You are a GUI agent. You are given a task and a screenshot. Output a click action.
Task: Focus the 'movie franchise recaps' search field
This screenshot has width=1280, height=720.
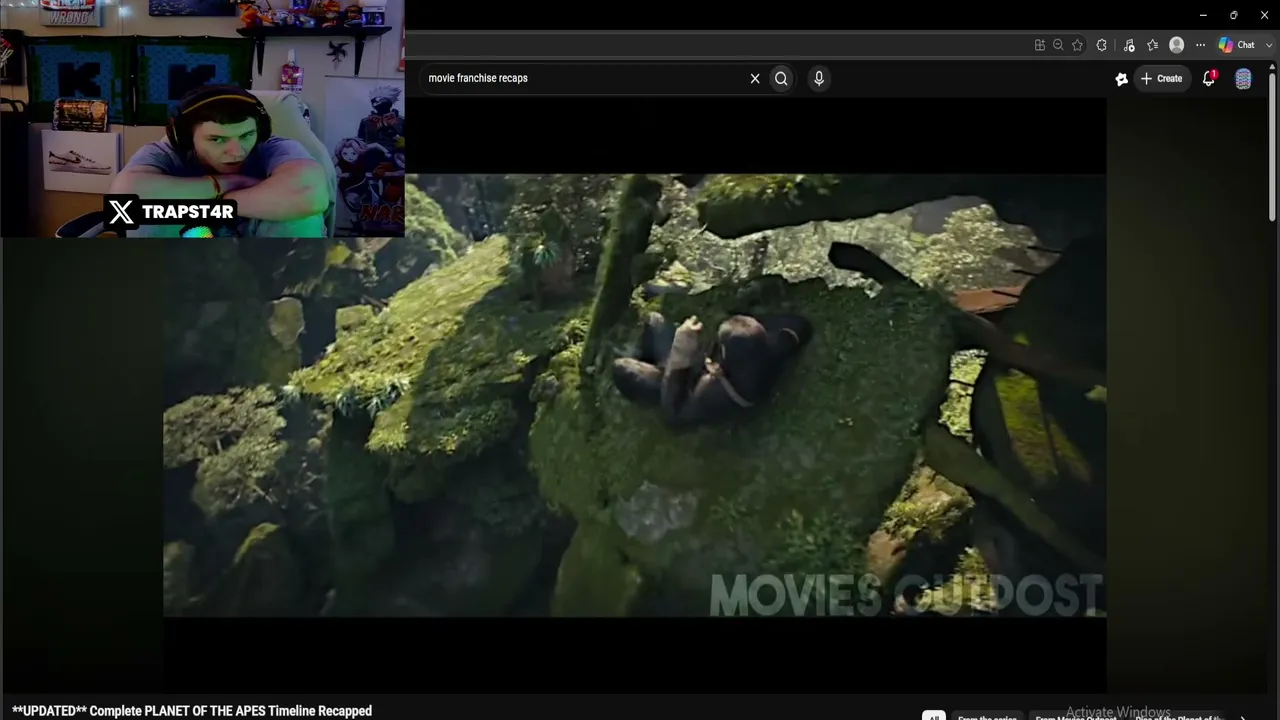[x=583, y=78]
